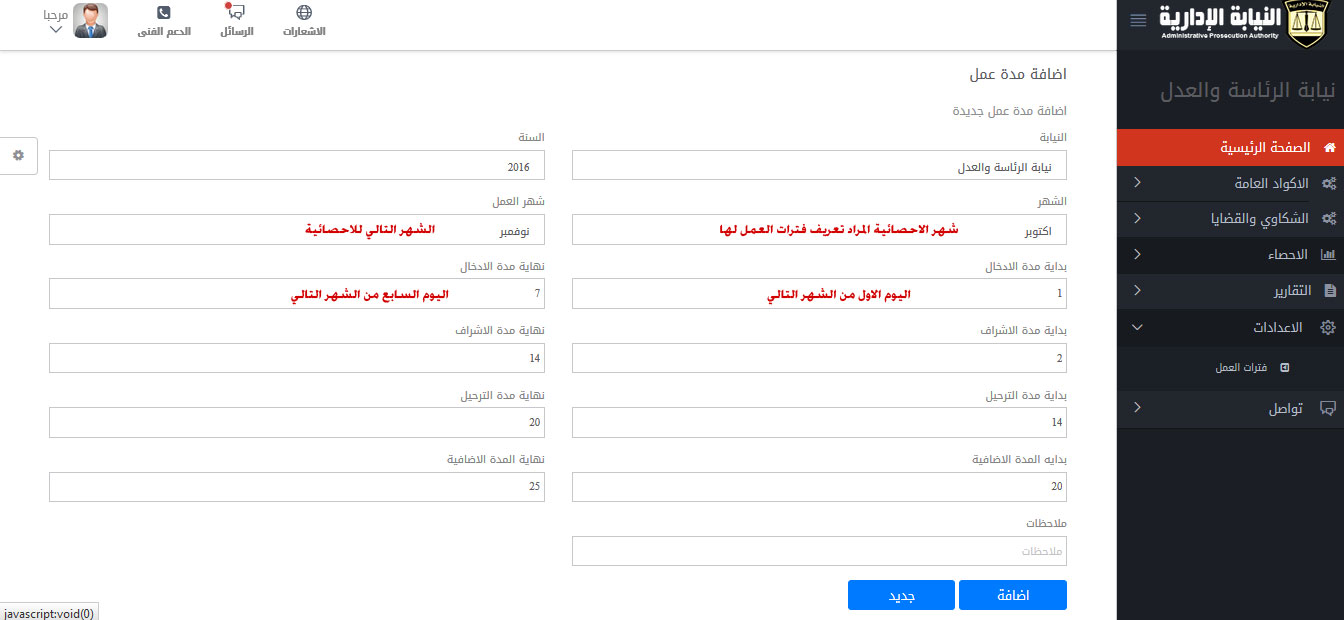Click the settings gear on left edge
Image resolution: width=1344 pixels, height=620 pixels.
coord(18,155)
